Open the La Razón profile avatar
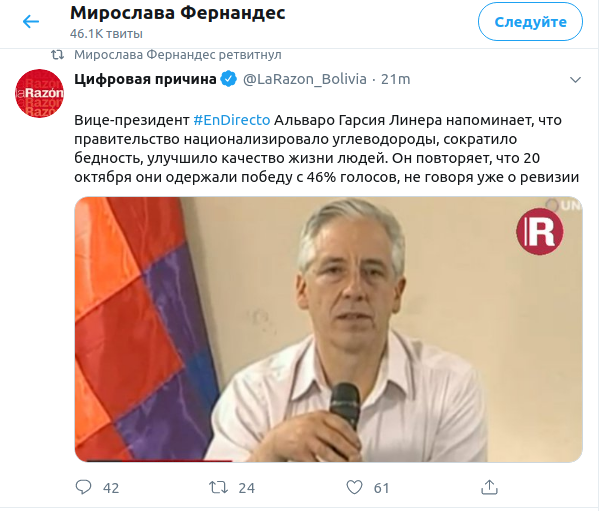Screen dimensions: 600x511 pos(39,93)
